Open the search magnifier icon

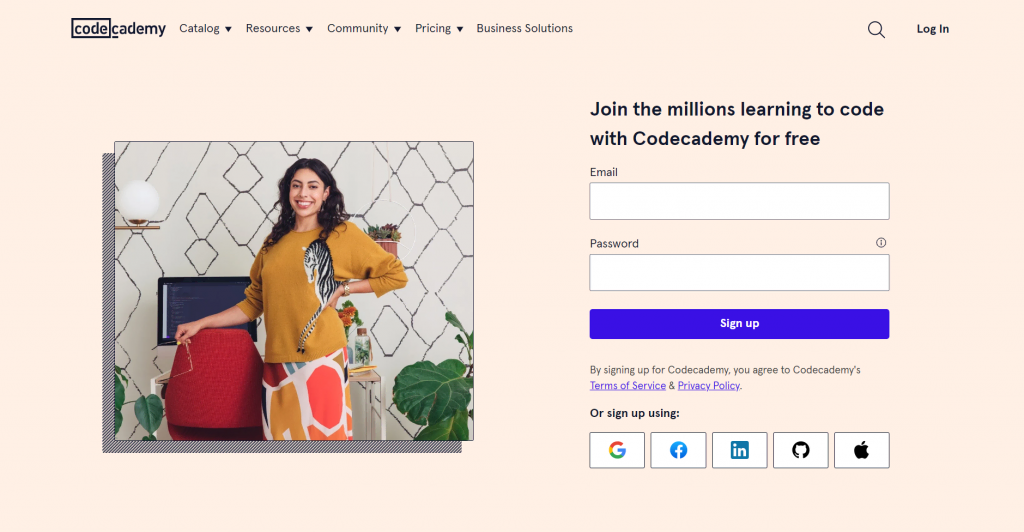876,29
